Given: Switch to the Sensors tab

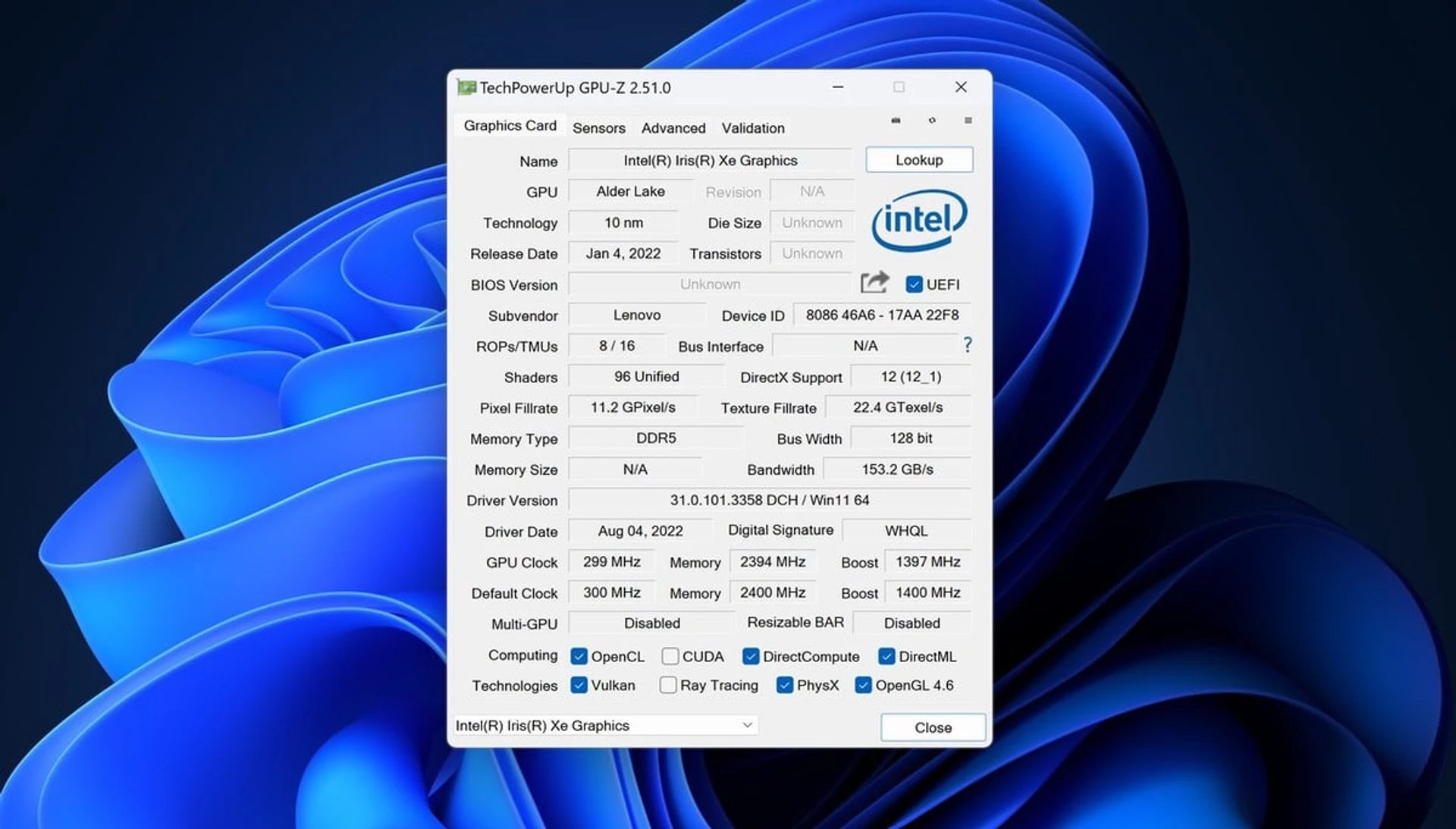Looking at the screenshot, I should pos(599,128).
